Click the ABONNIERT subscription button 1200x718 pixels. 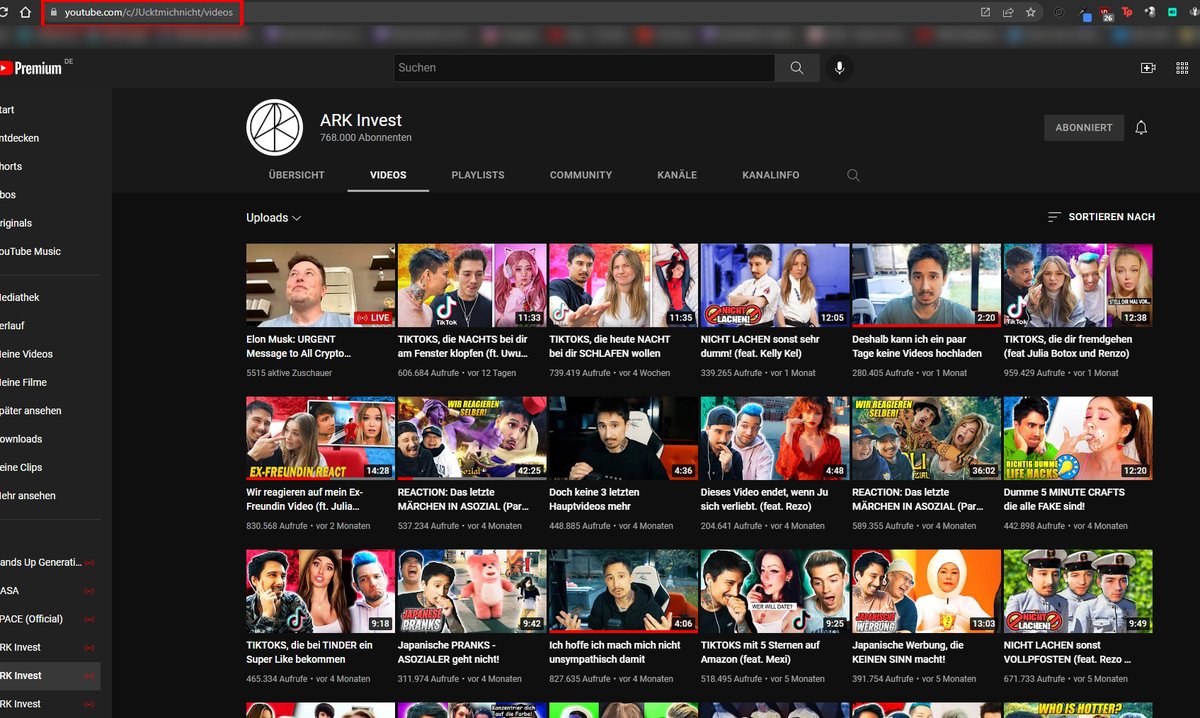coord(1084,128)
